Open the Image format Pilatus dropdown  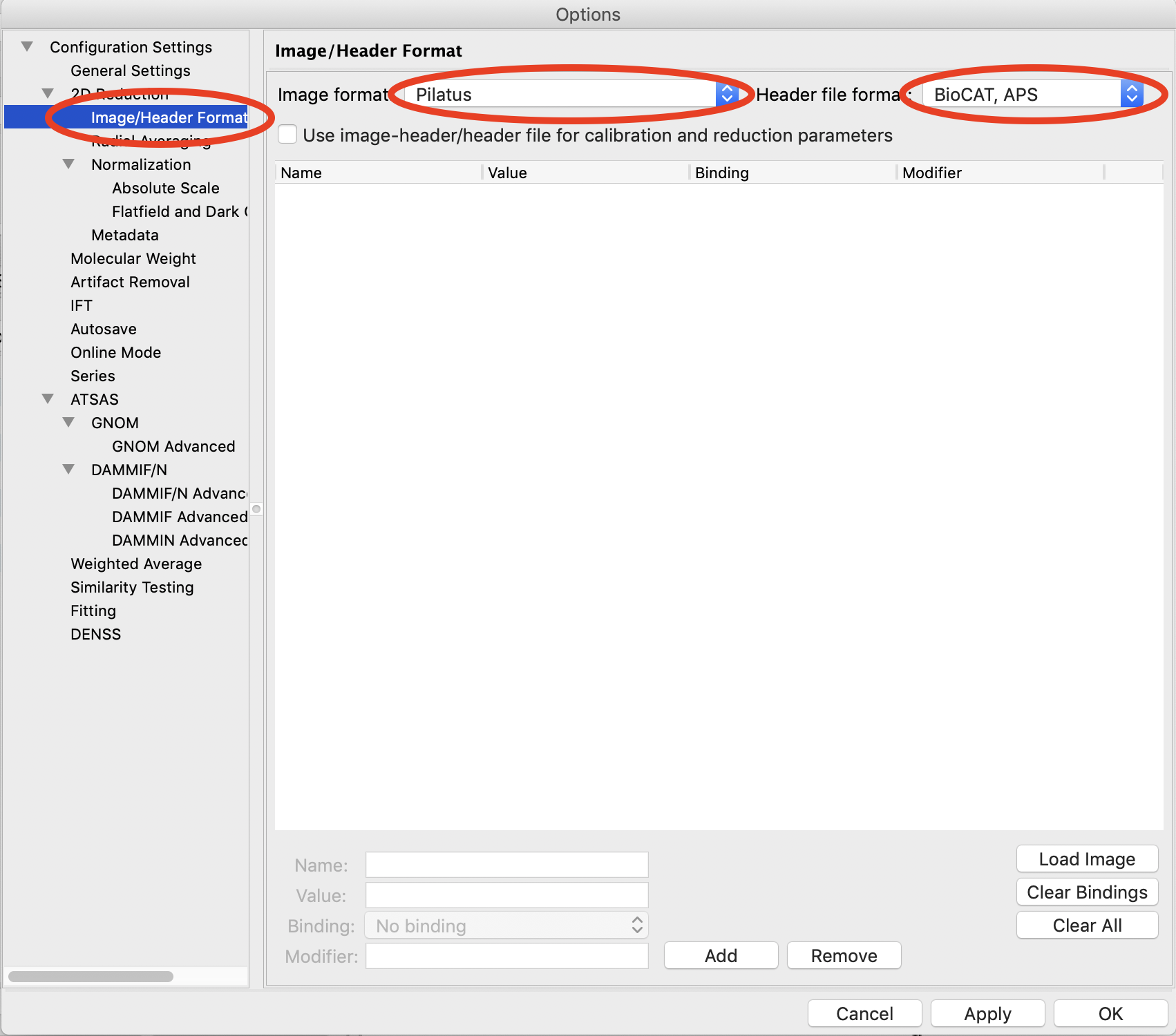(x=571, y=95)
